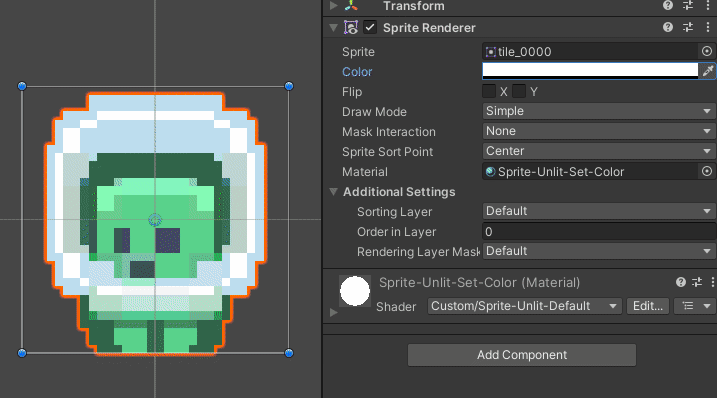Expand the Transform component

point(334,5)
